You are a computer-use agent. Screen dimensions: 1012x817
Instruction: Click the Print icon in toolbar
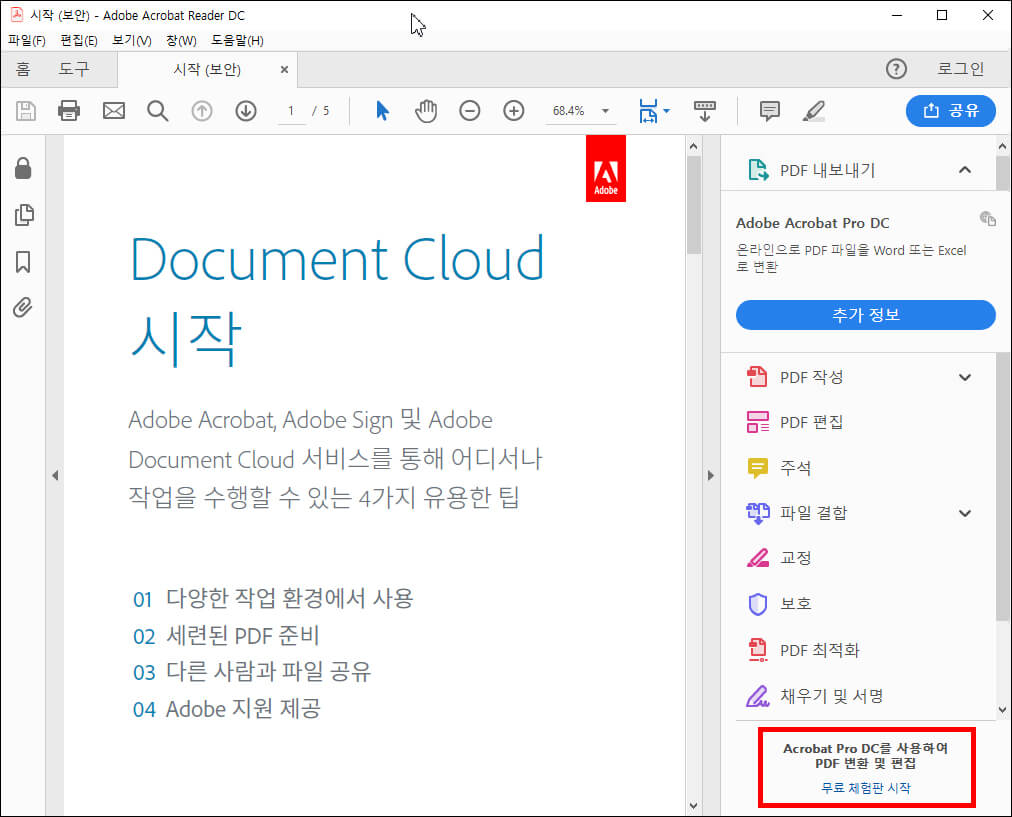69,111
